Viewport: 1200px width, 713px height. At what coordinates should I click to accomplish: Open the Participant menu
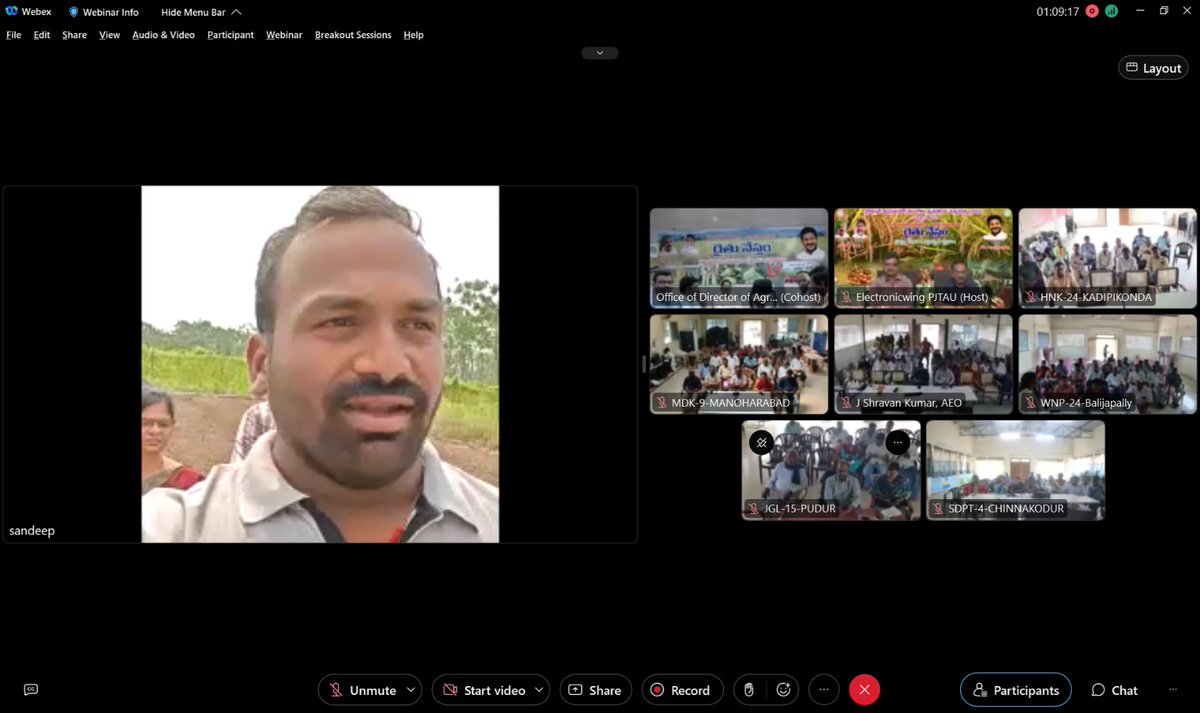(231, 35)
